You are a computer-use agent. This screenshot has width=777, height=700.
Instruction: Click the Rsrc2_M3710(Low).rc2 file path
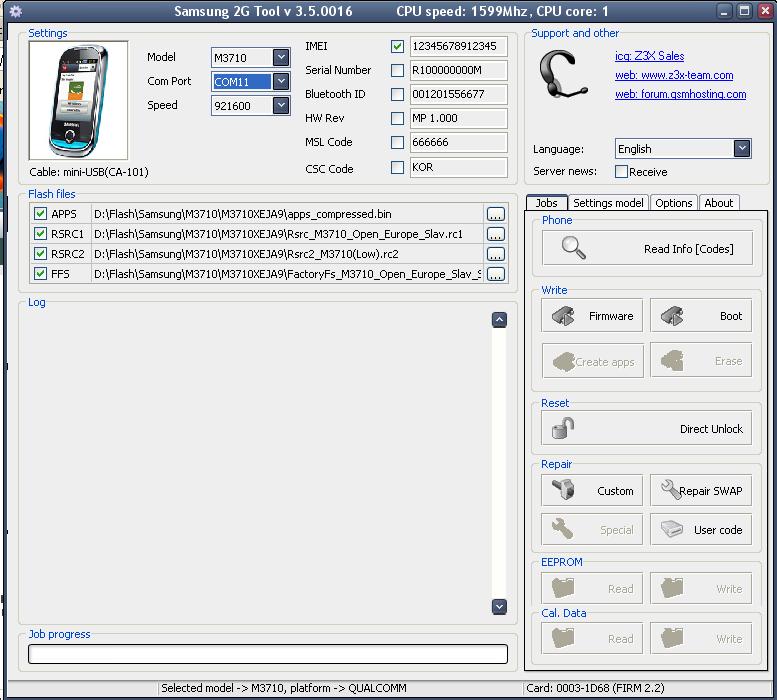point(246,254)
